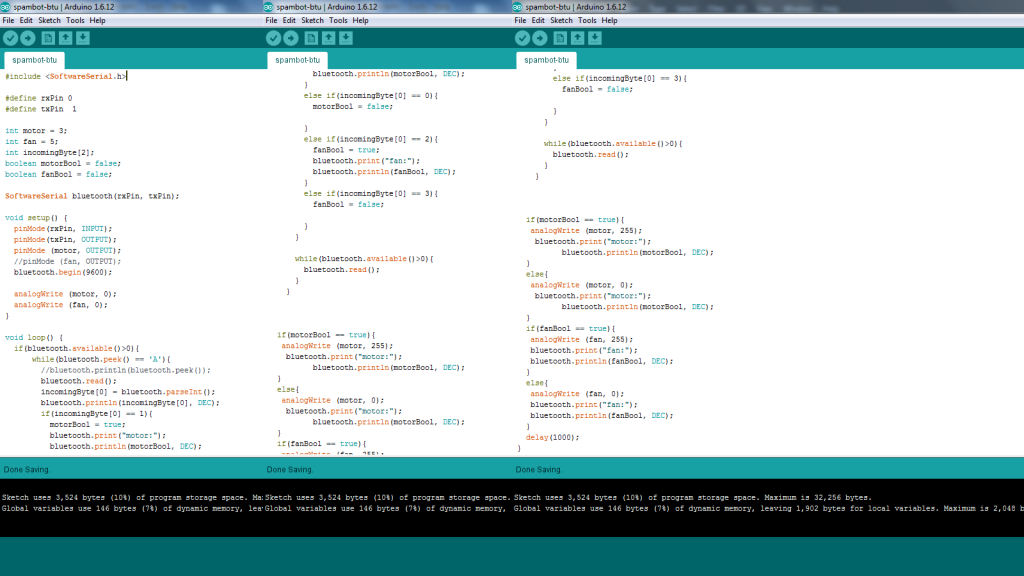The height and width of the screenshot is (576, 1024).
Task: Open a sketch from right Arduino window
Action: tap(577, 38)
